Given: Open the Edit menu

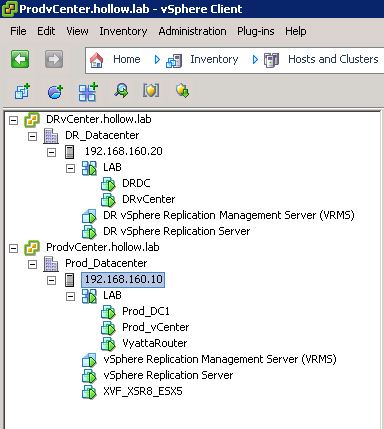Looking at the screenshot, I should pyautogui.click(x=46, y=31).
